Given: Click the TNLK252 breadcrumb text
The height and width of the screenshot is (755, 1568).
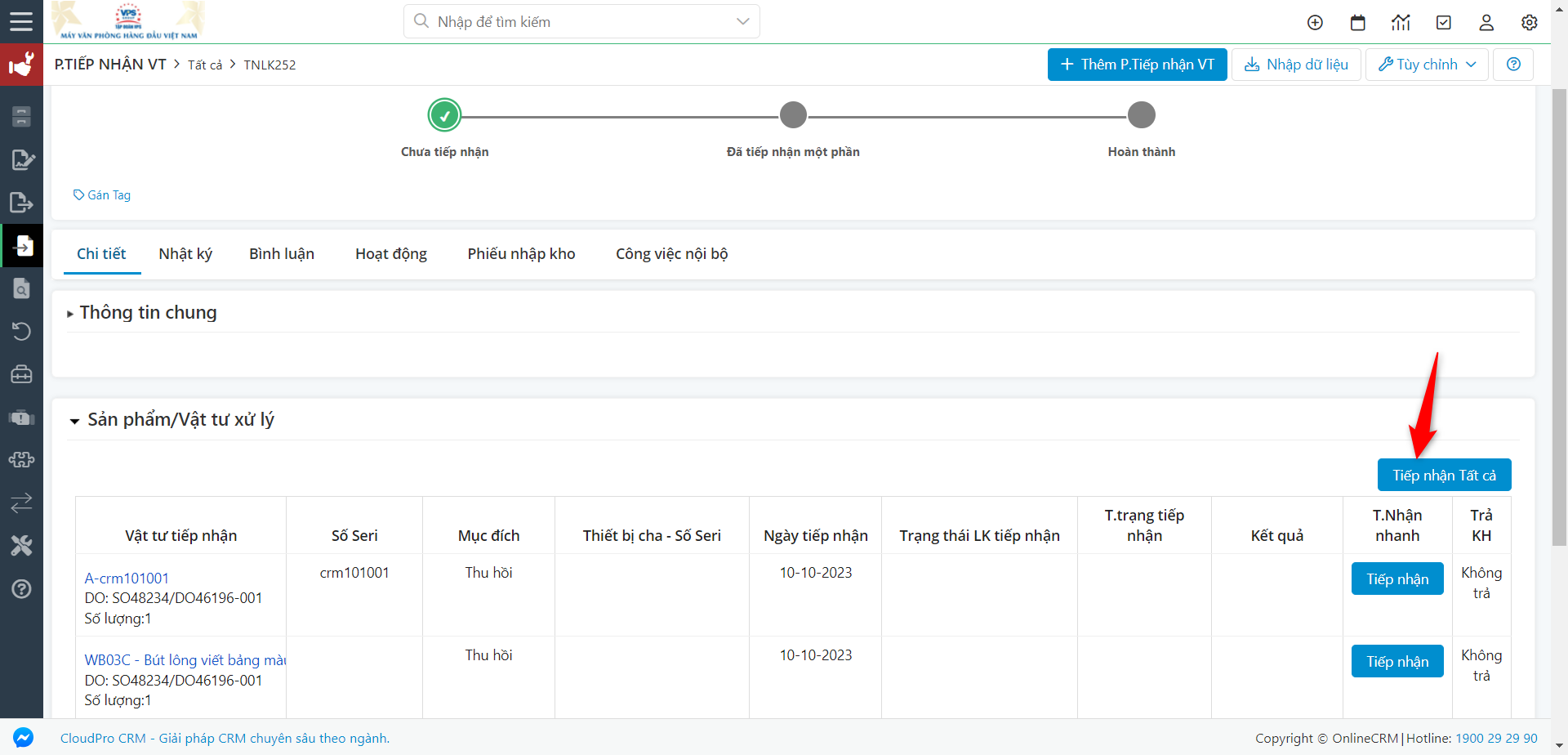Looking at the screenshot, I should click(269, 65).
